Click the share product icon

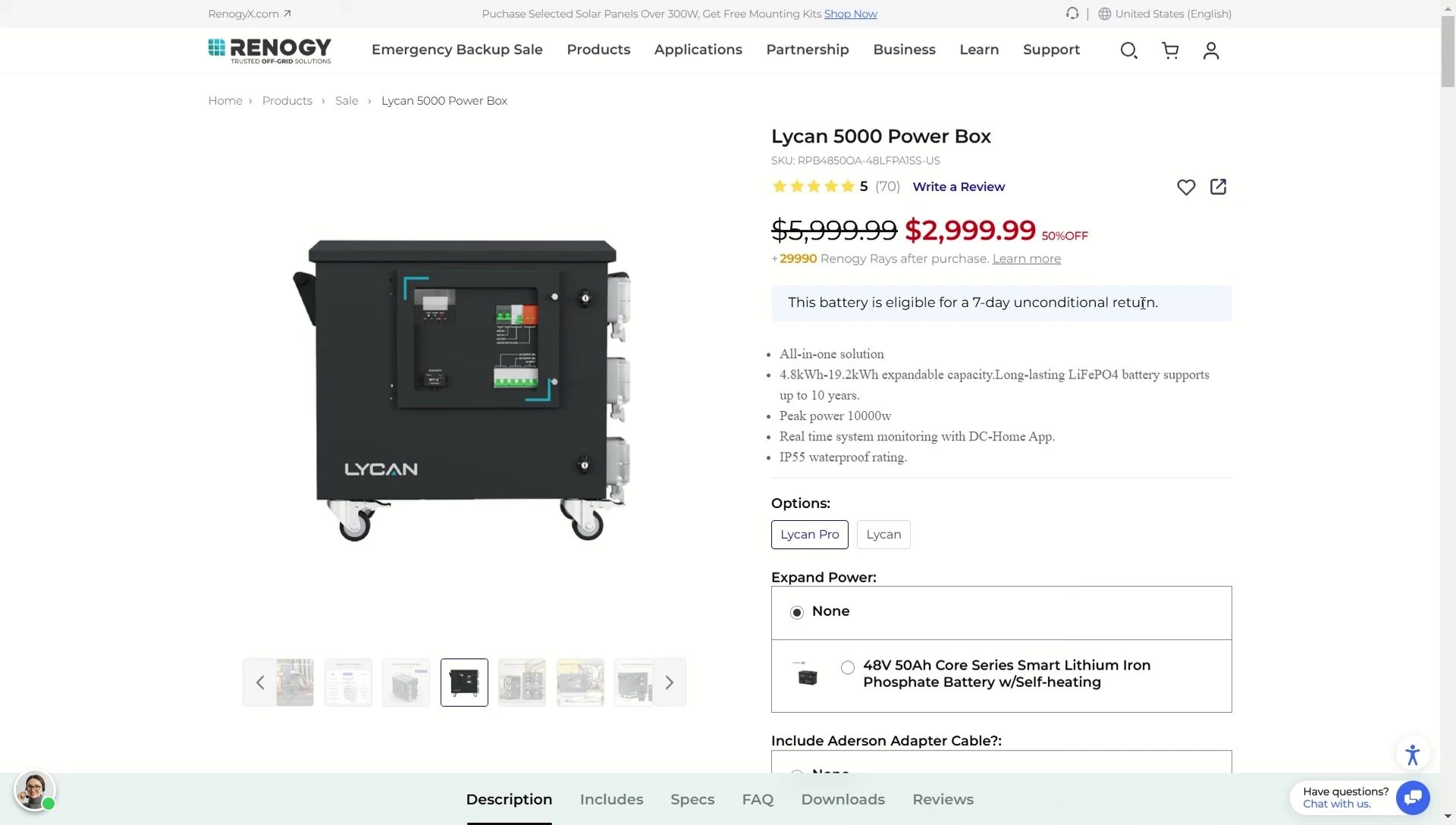click(x=1218, y=187)
